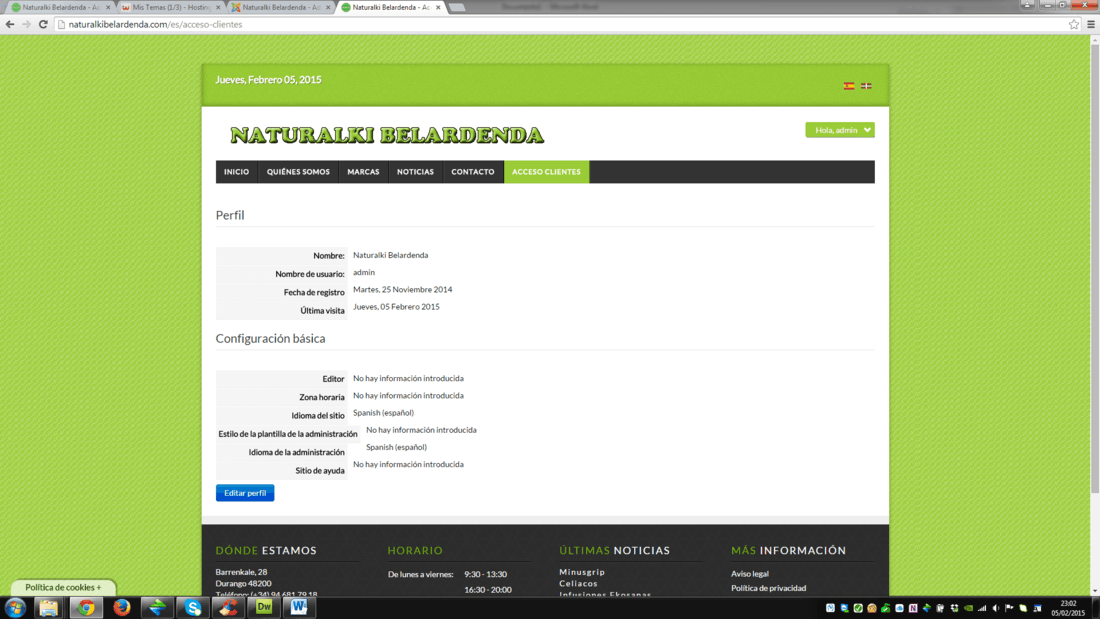
Task: Open the green checkmark tray icon
Action: (858, 608)
